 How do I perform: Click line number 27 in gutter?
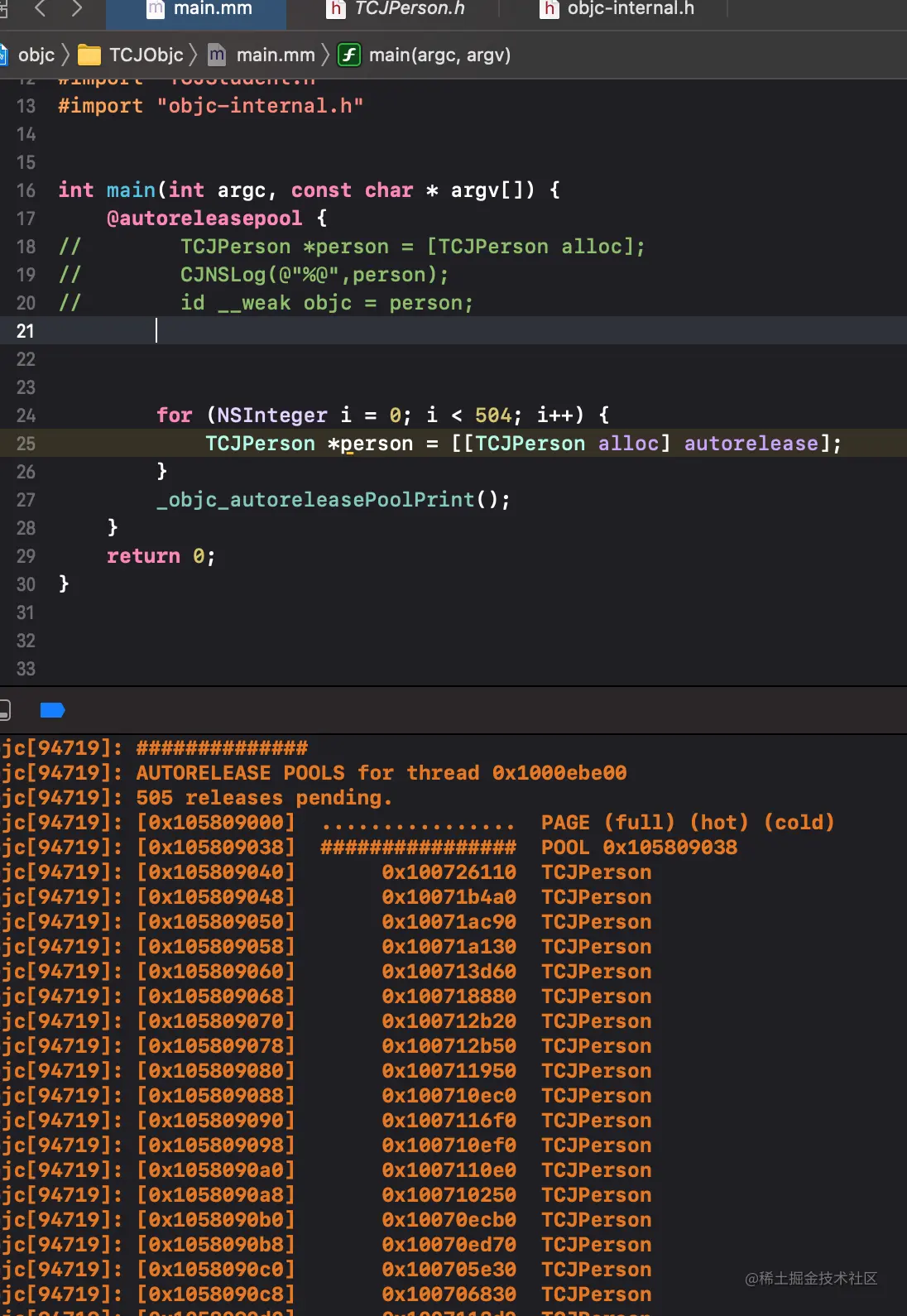pos(26,500)
